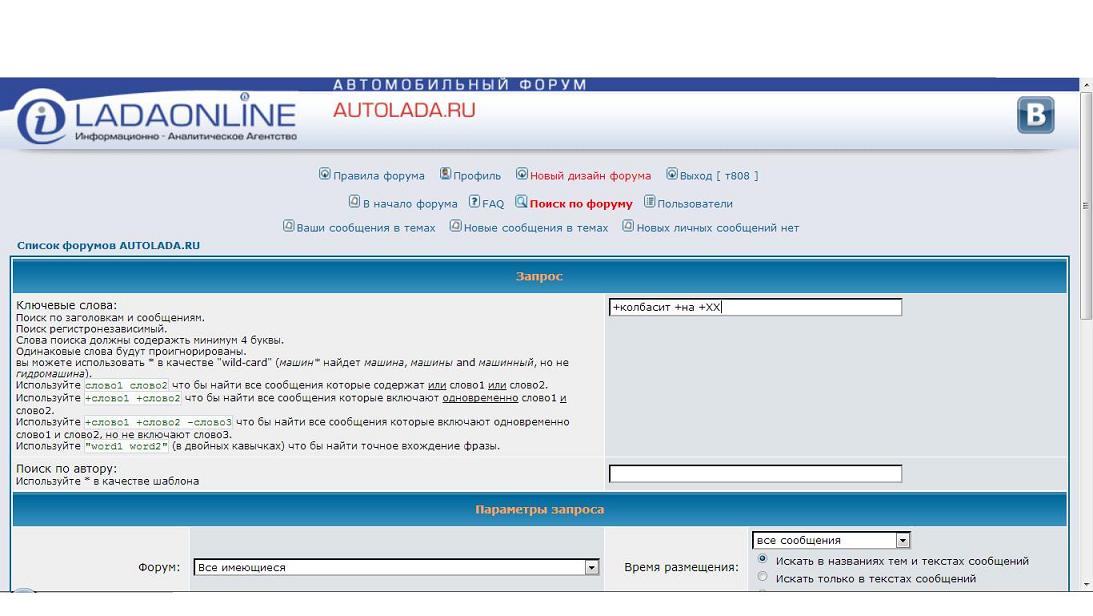Screen dimensions: 1093x616
Task: Click icon next to Новых личных сообщений нет
Action: point(628,226)
